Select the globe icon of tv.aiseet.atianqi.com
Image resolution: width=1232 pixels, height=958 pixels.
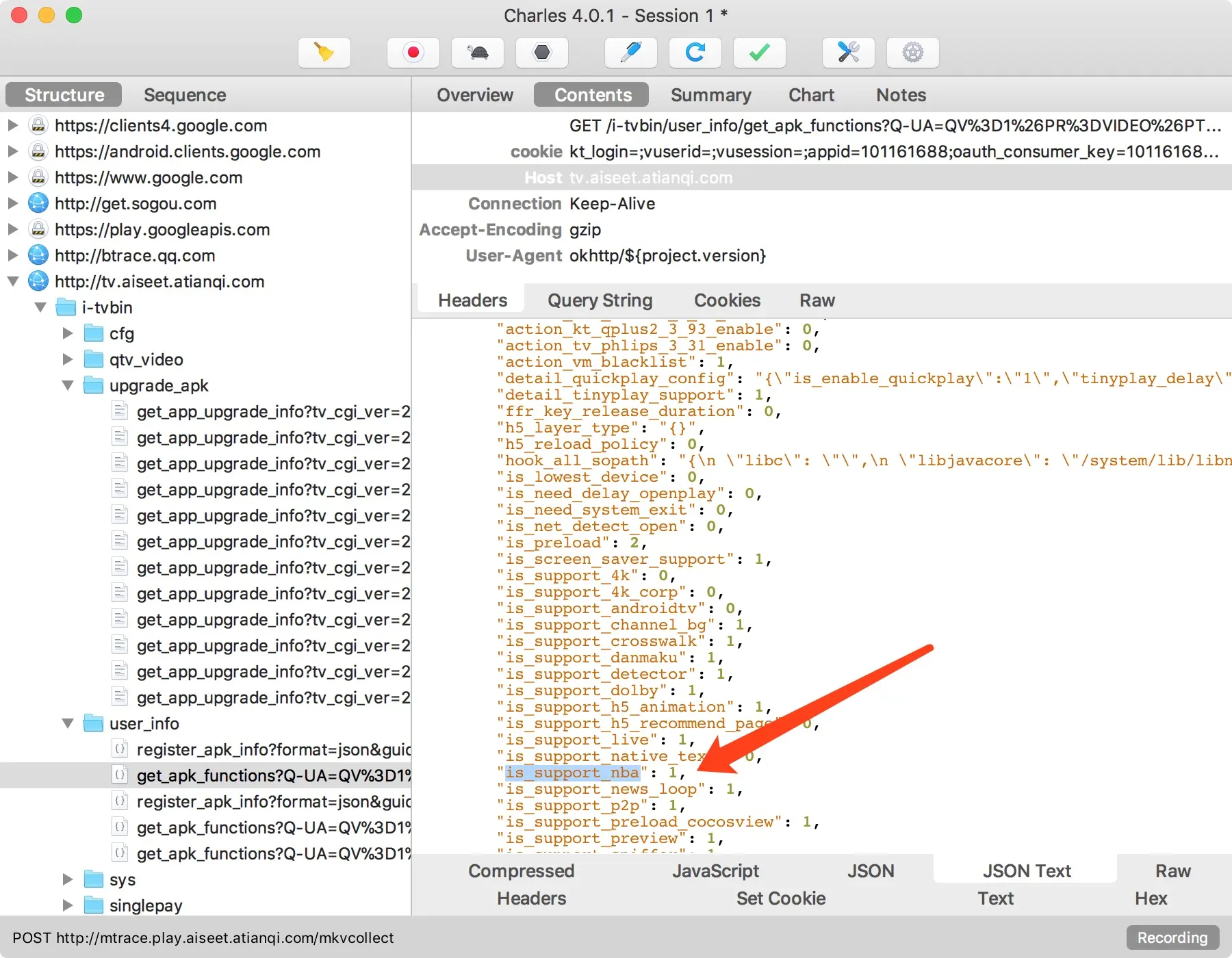click(38, 281)
